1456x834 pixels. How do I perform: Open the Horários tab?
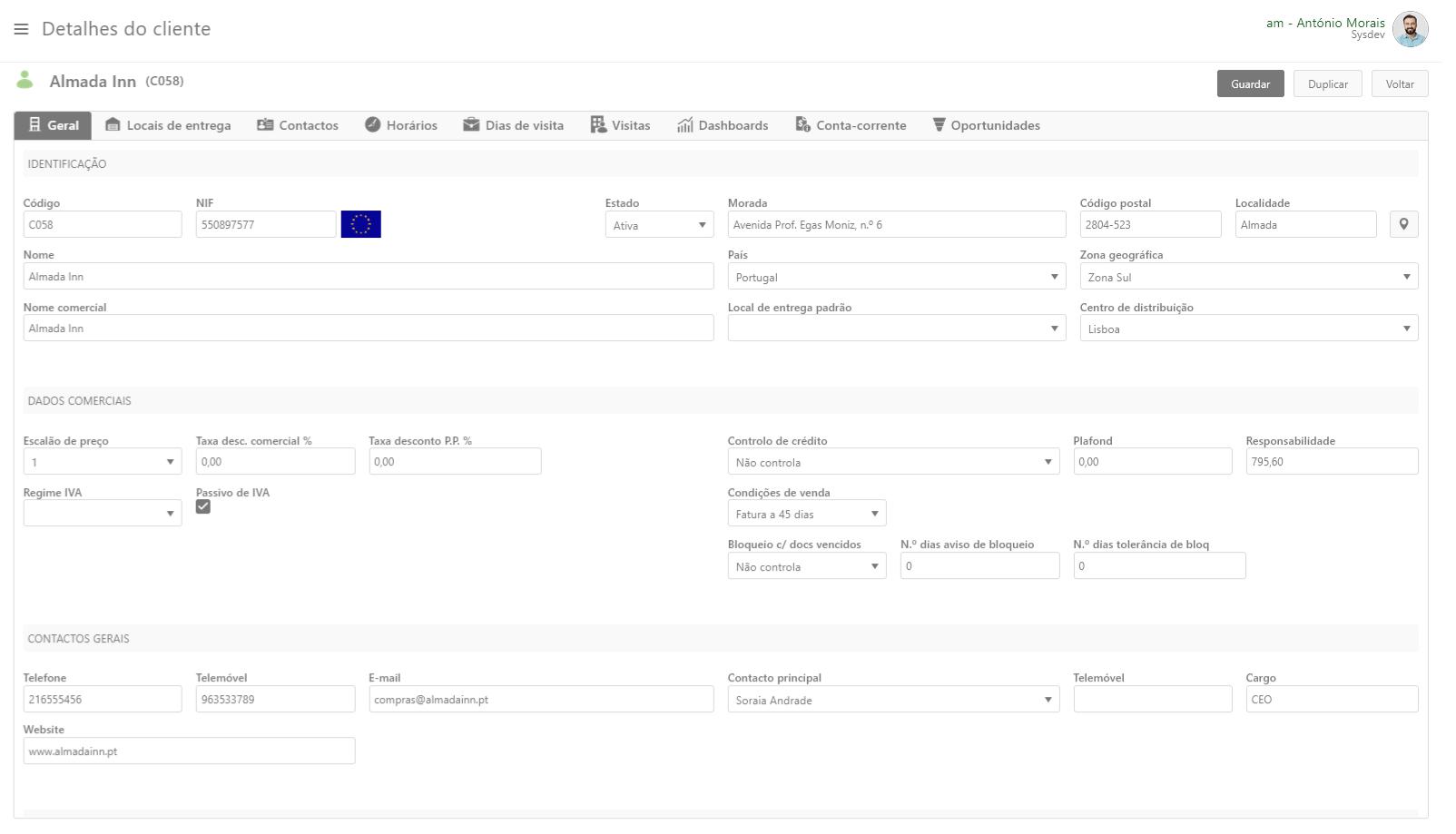click(x=401, y=125)
